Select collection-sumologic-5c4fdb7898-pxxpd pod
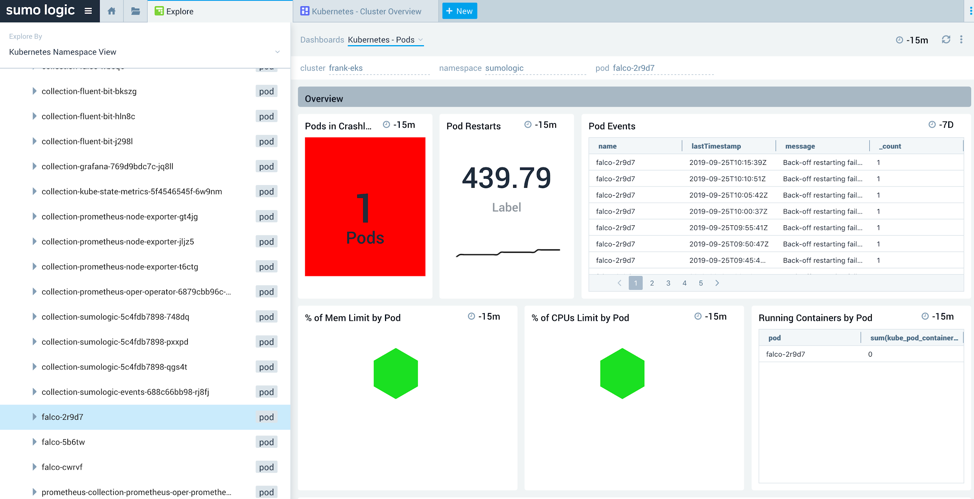The height and width of the screenshot is (499, 974). pos(115,342)
